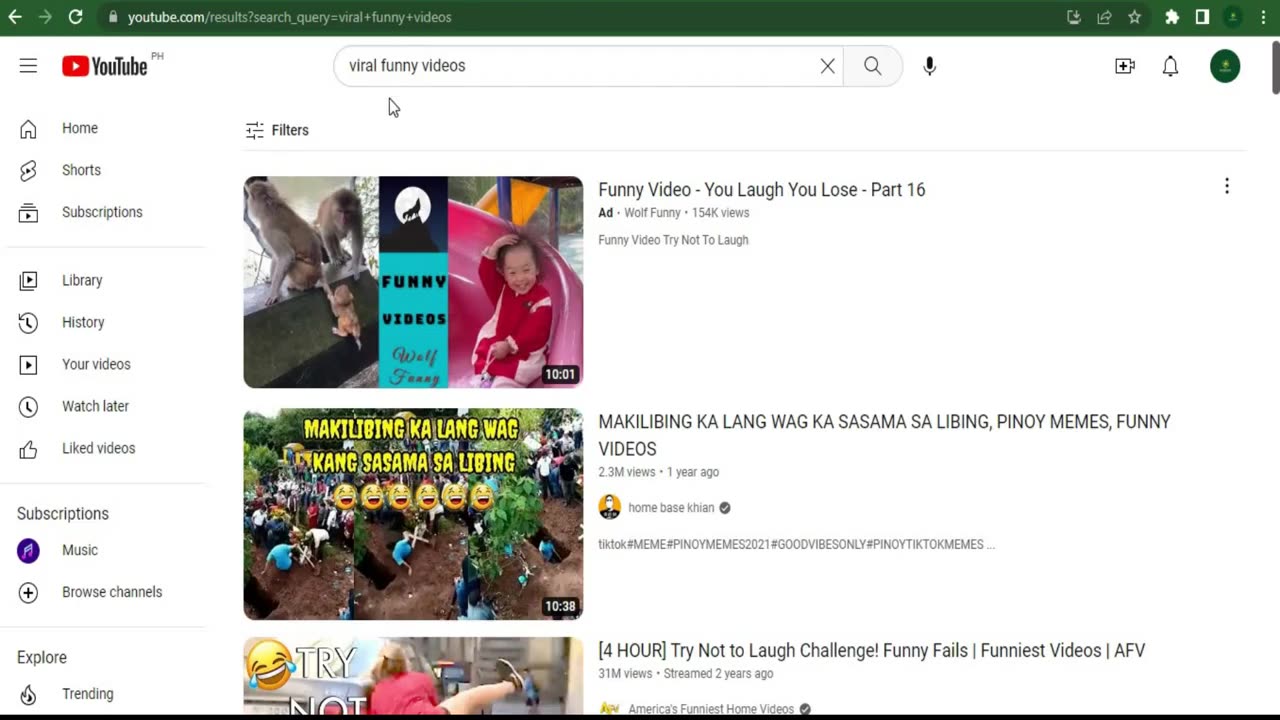Open the browser extensions puzzle icon
The image size is (1280, 720).
click(x=1172, y=17)
